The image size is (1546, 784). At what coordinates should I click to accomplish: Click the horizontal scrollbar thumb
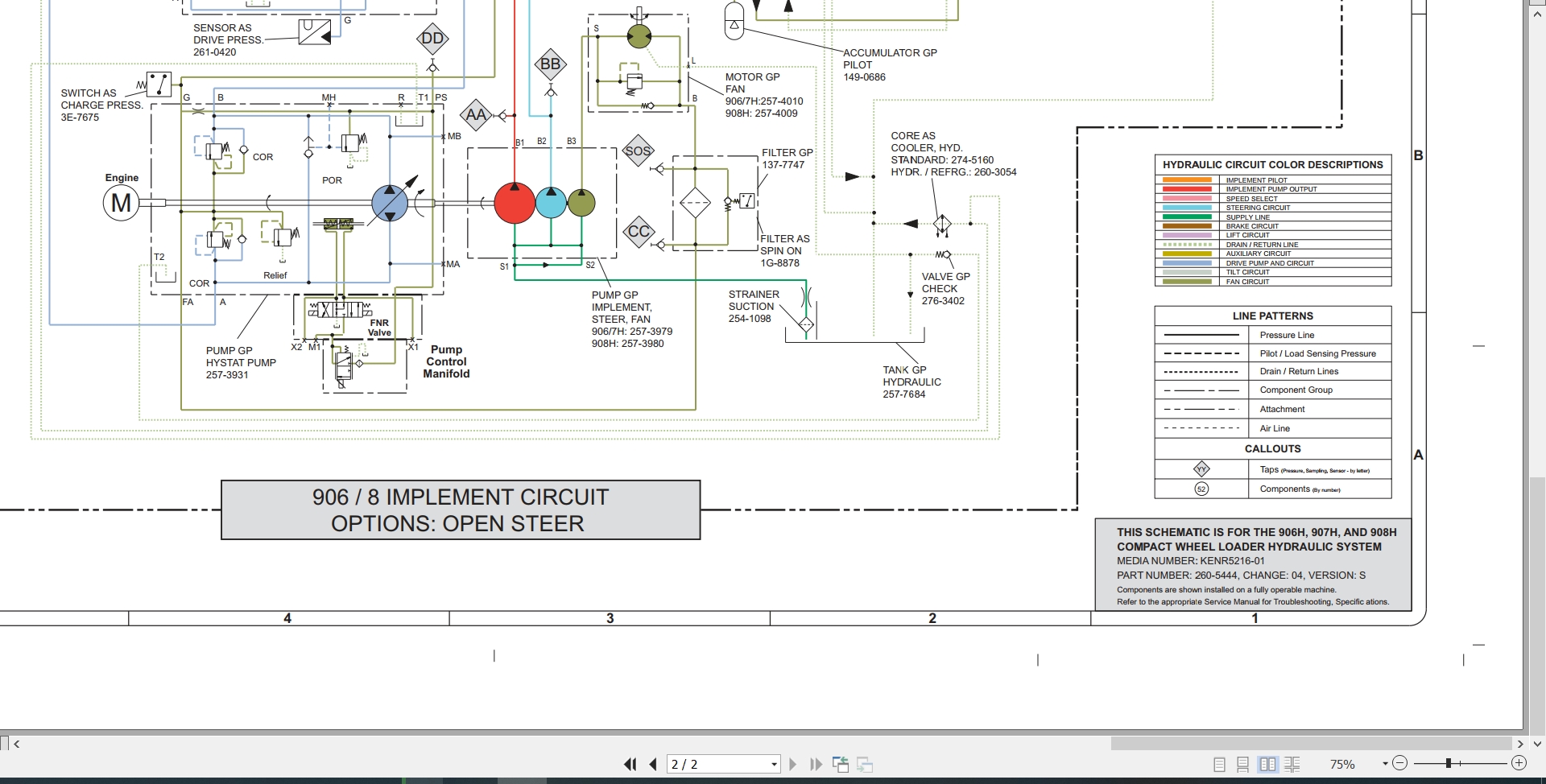(x=1311, y=744)
